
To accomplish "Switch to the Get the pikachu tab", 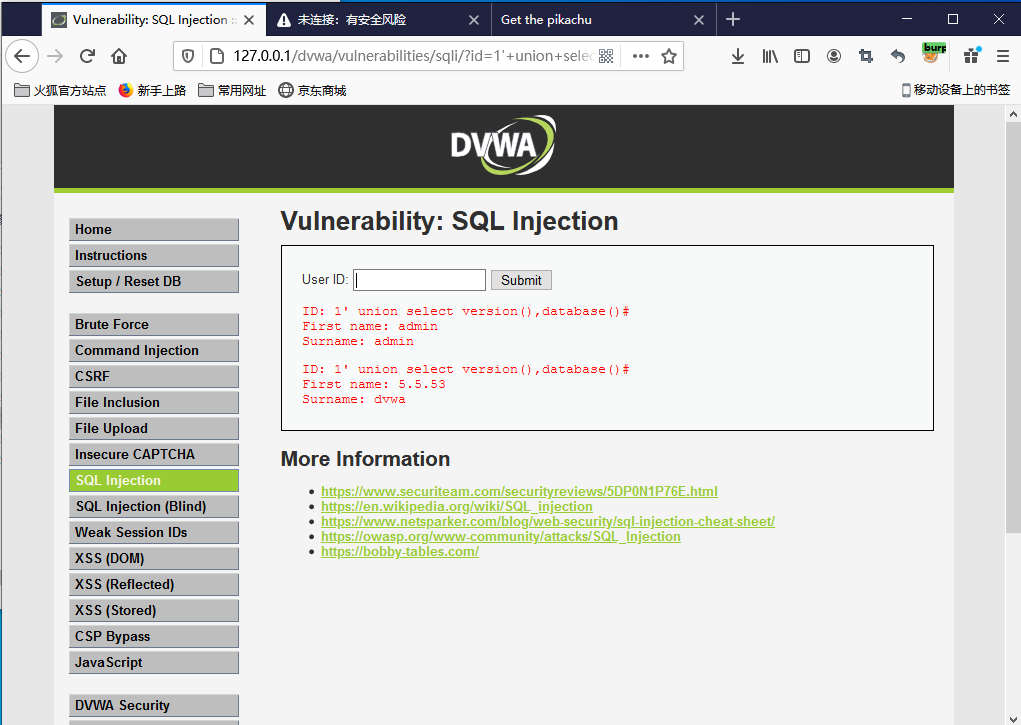I will [604, 20].
